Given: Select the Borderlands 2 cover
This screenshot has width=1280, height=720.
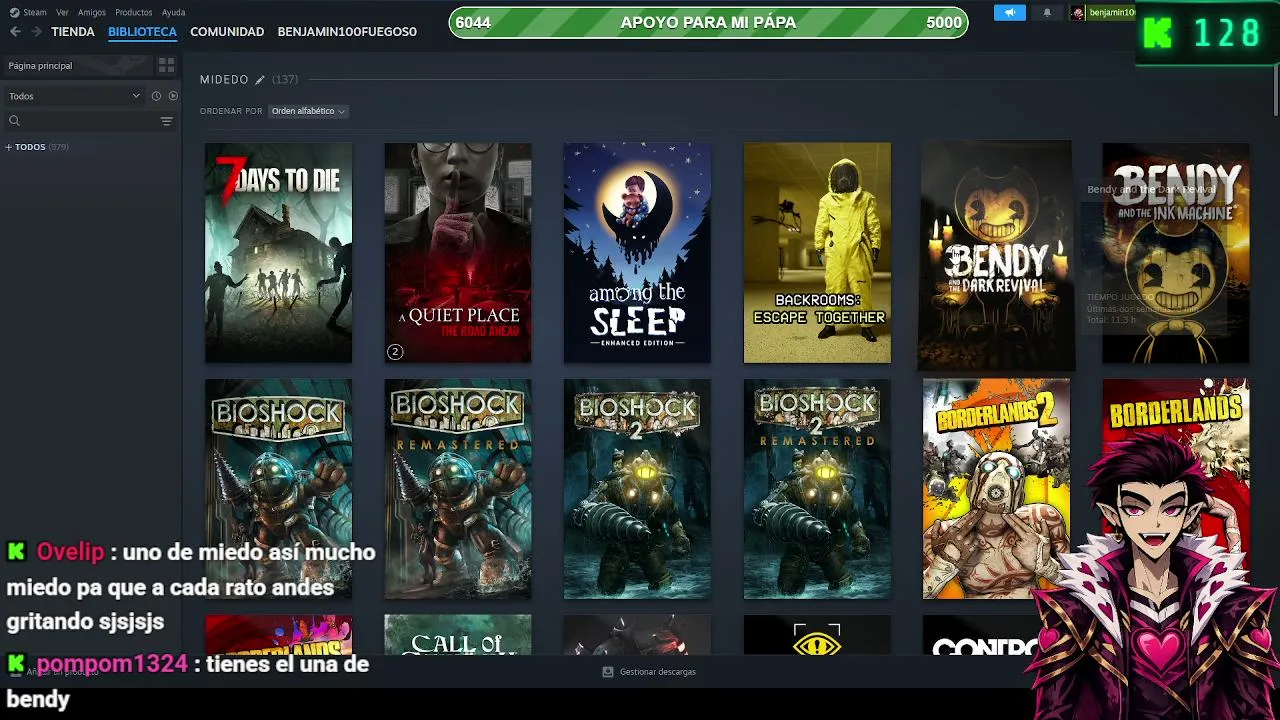Looking at the screenshot, I should 996,489.
